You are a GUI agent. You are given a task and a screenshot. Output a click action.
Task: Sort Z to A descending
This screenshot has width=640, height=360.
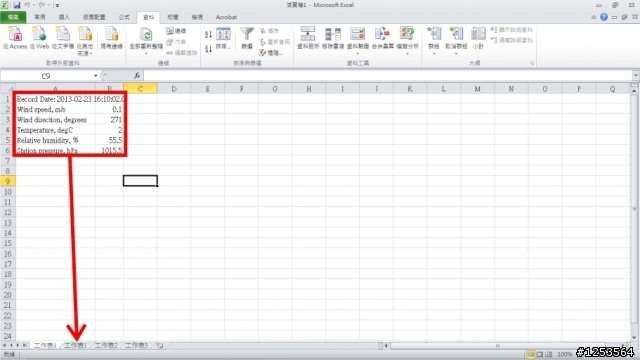coord(208,49)
